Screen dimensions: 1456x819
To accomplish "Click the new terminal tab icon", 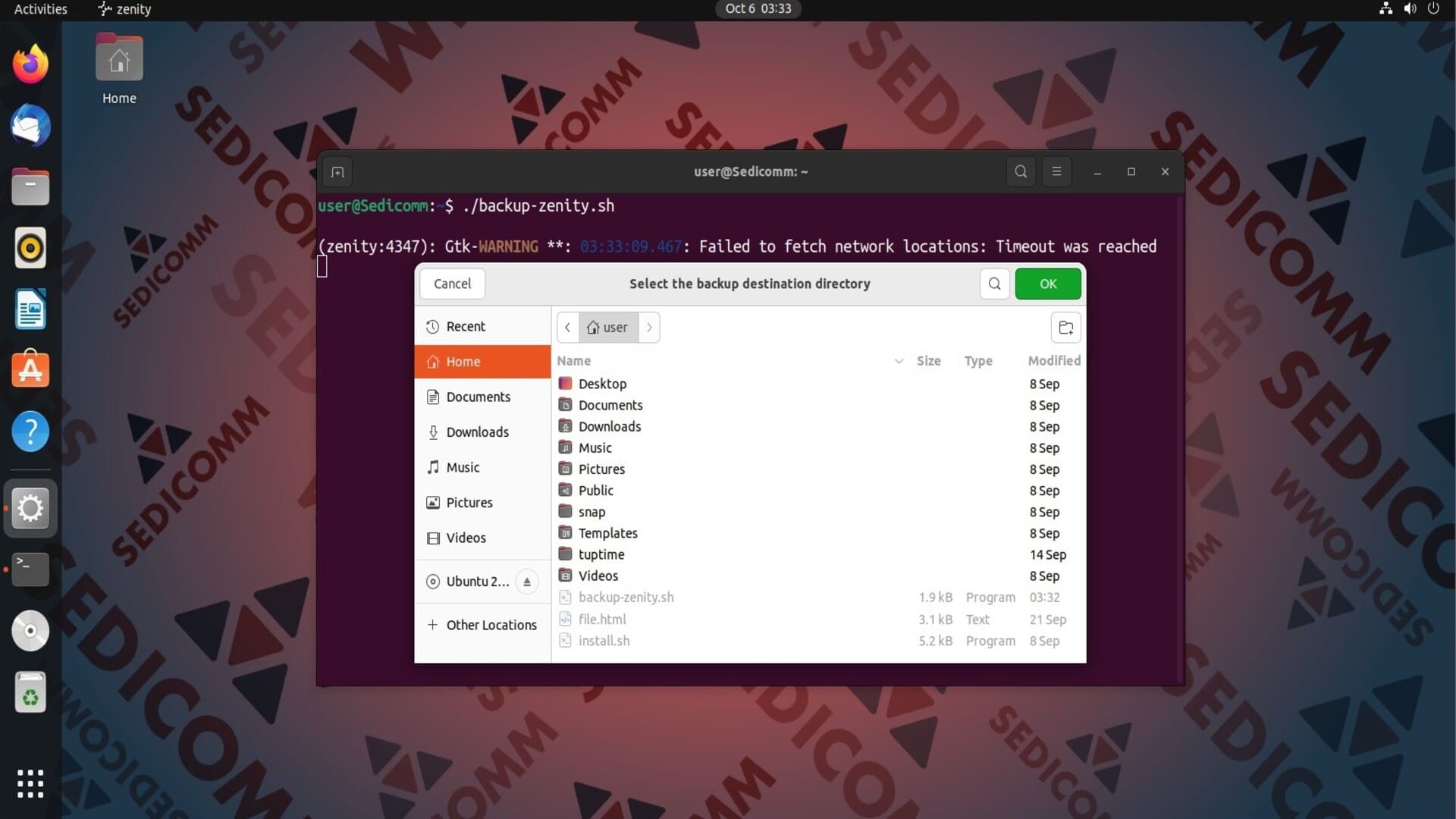I will click(337, 172).
